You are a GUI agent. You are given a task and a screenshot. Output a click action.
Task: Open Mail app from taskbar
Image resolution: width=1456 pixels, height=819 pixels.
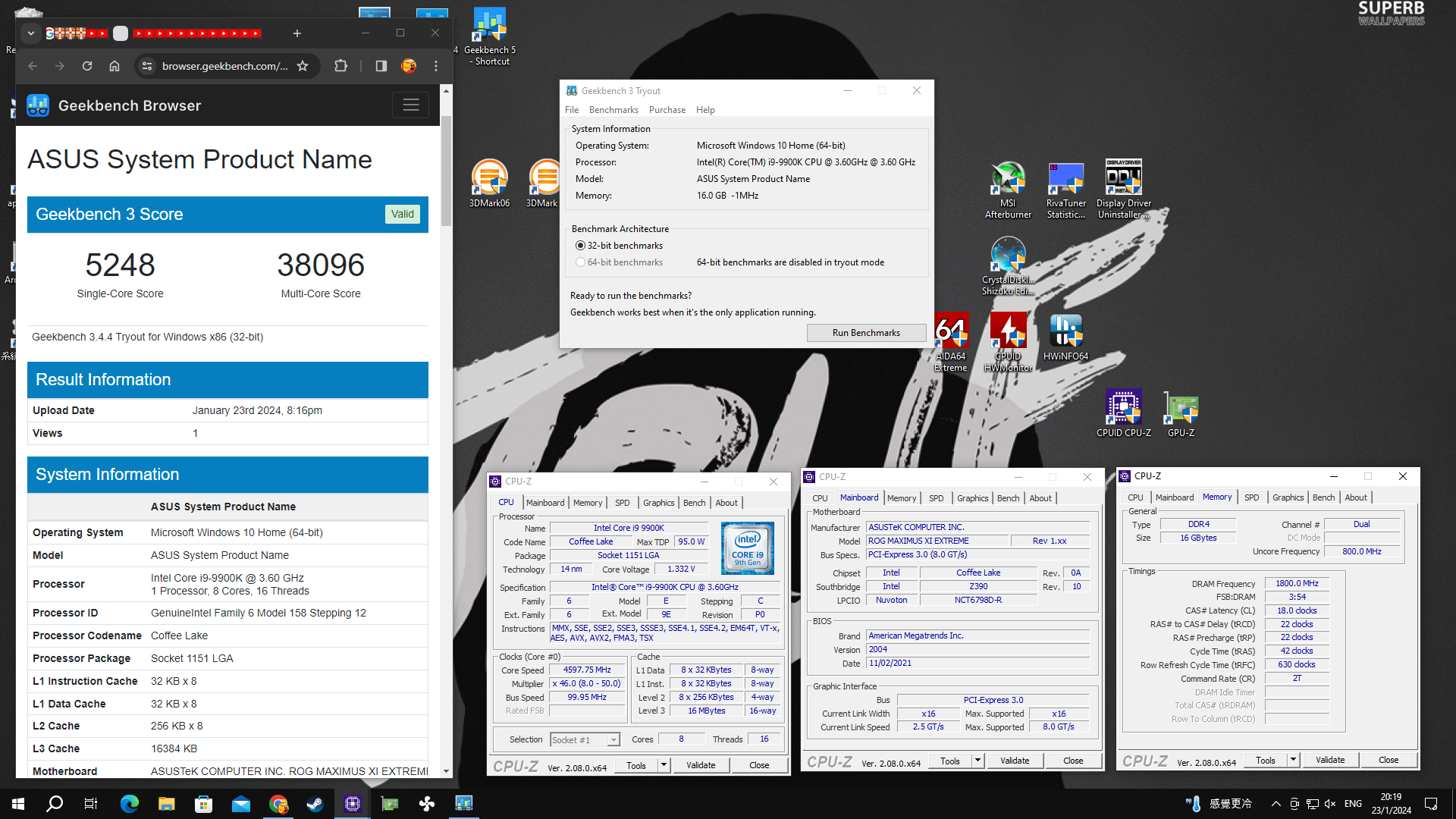pyautogui.click(x=241, y=804)
